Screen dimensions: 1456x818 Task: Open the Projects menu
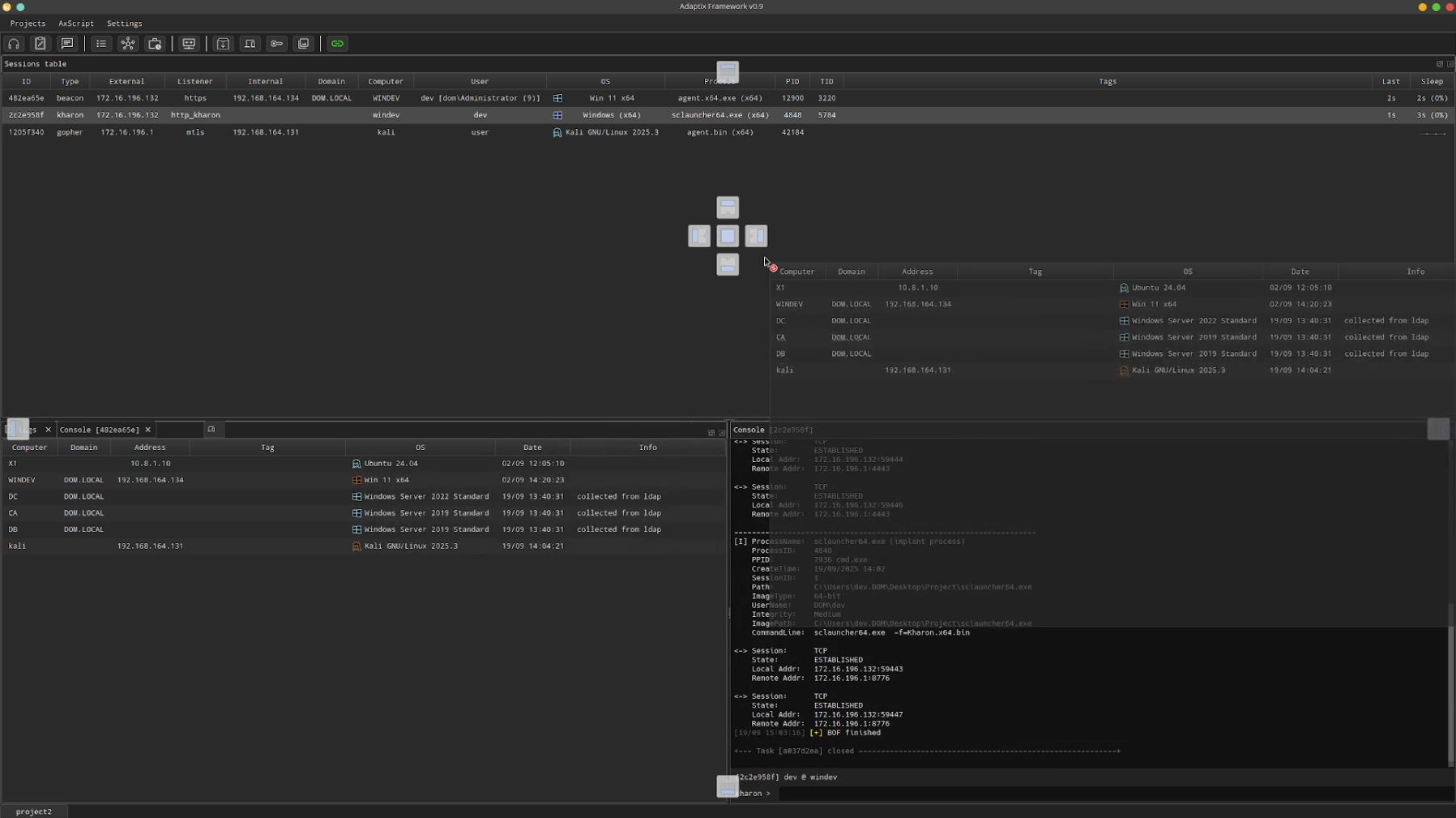(x=28, y=24)
